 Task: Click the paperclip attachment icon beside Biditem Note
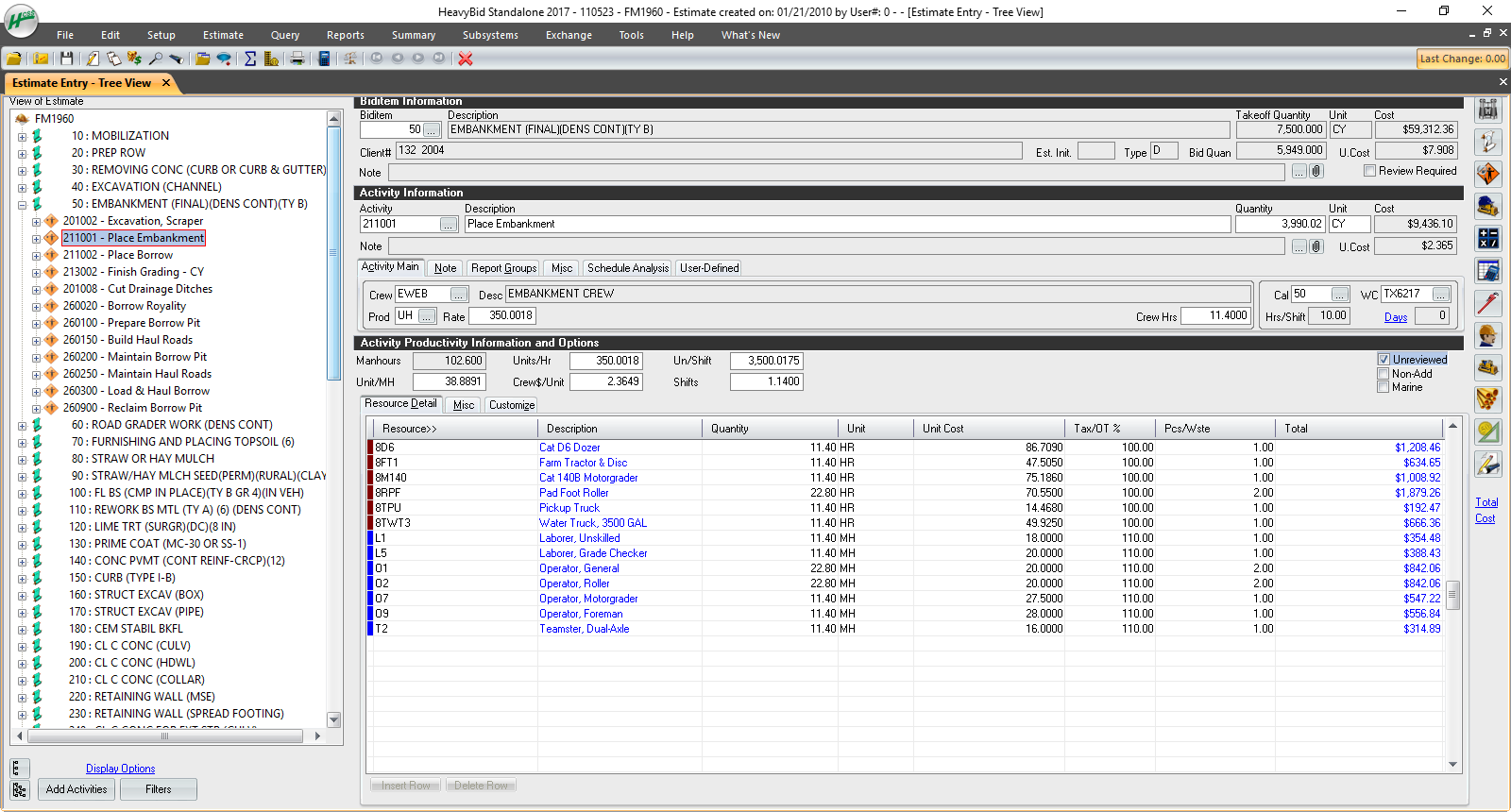[1316, 172]
